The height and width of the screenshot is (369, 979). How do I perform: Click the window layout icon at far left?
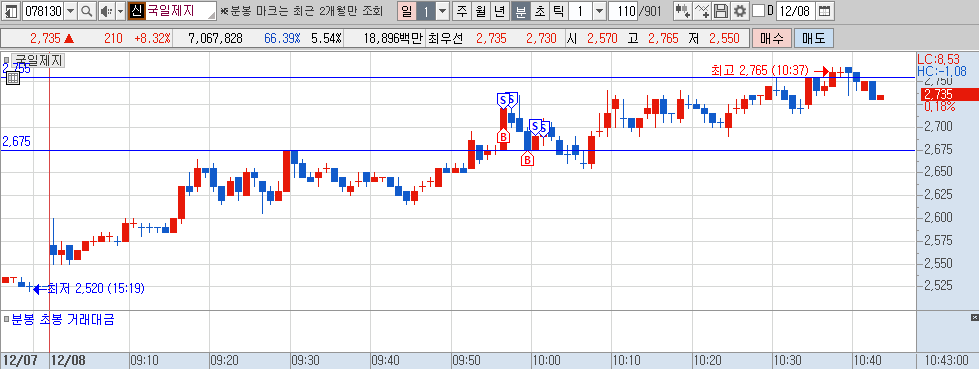coord(11,11)
